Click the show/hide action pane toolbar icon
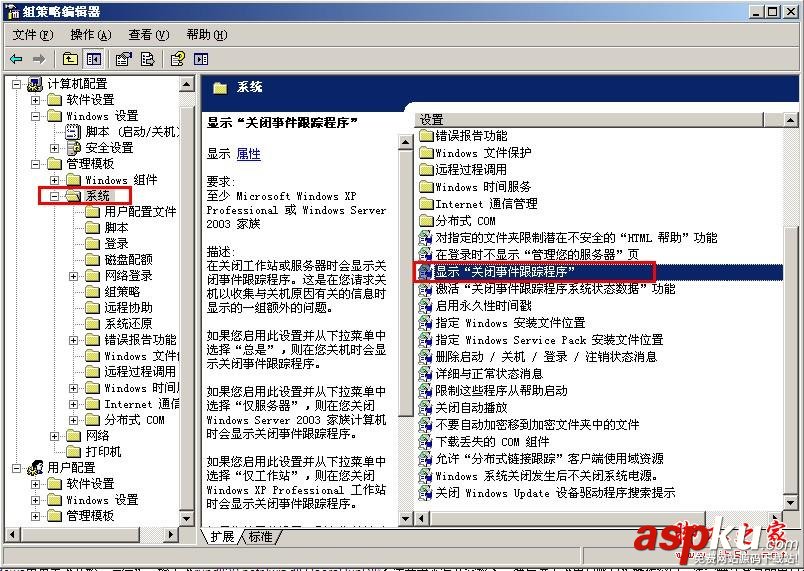 click(x=201, y=59)
